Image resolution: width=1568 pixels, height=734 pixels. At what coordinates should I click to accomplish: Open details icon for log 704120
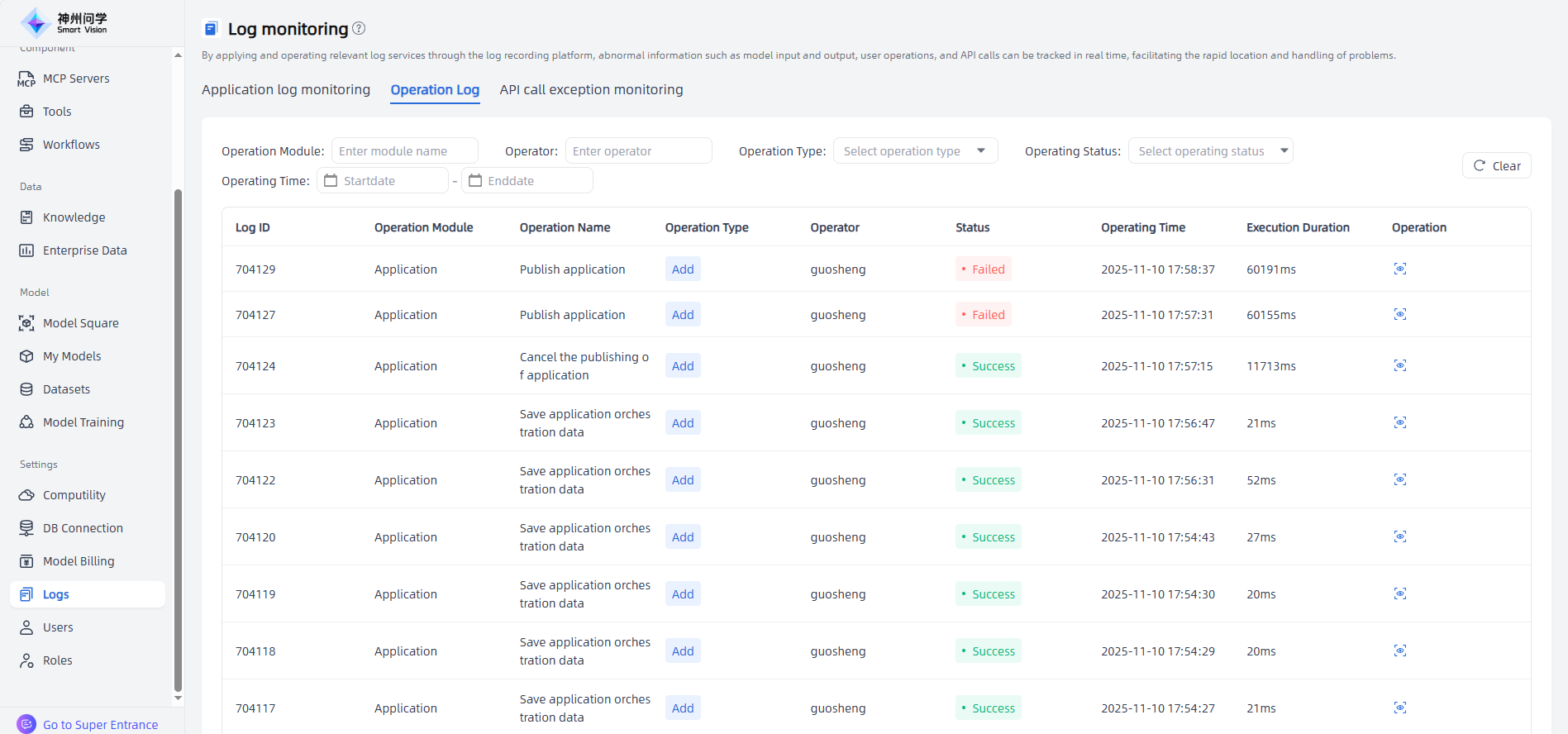1399,536
